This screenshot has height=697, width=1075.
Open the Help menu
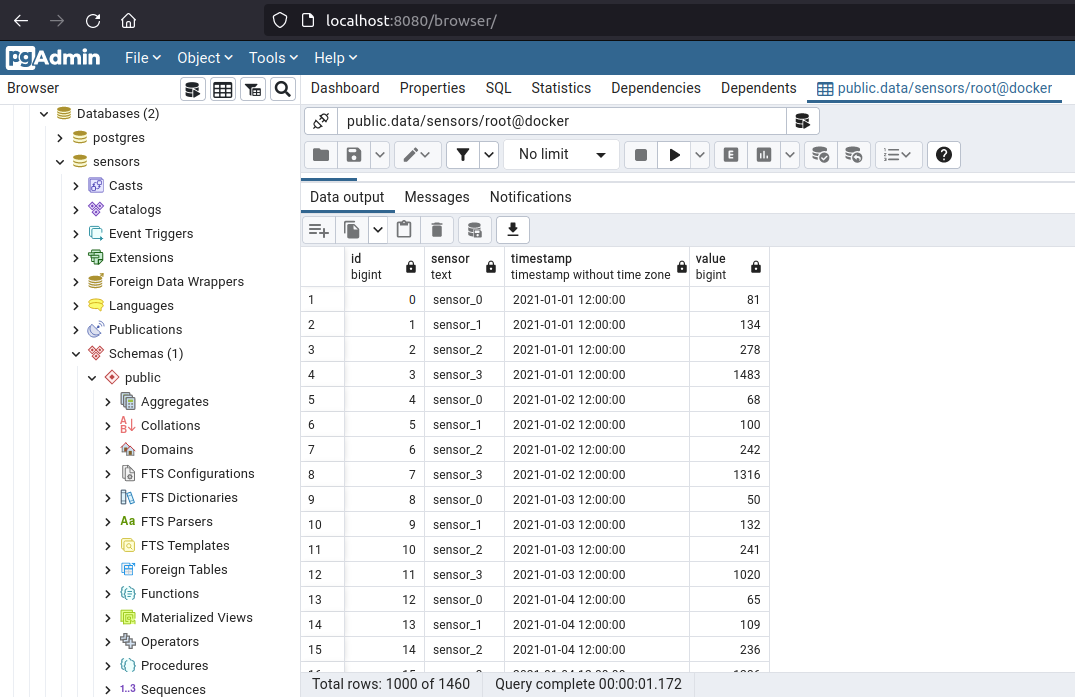point(335,58)
